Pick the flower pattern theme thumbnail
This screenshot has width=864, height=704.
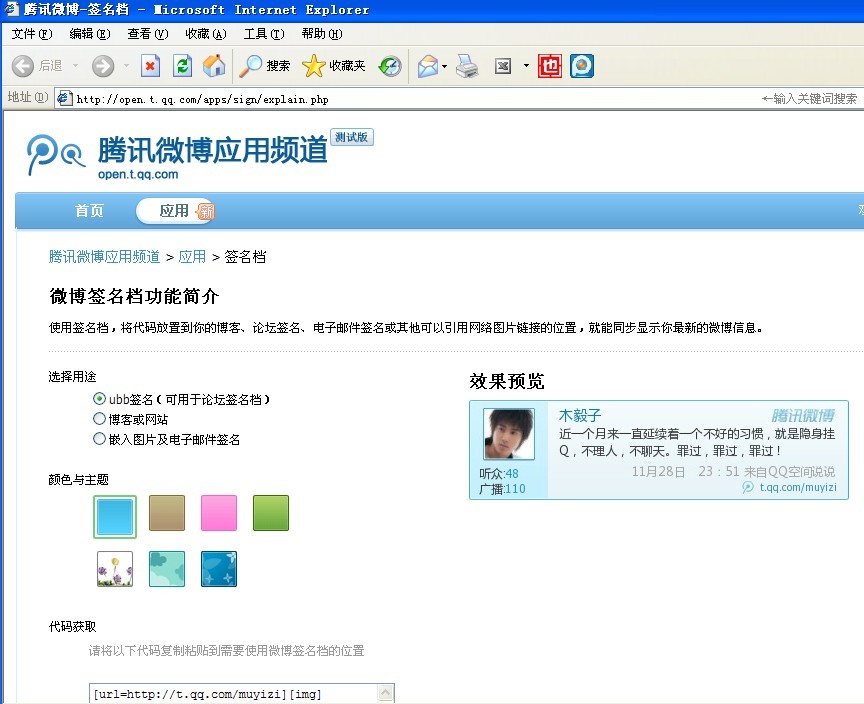pyautogui.click(x=115, y=569)
